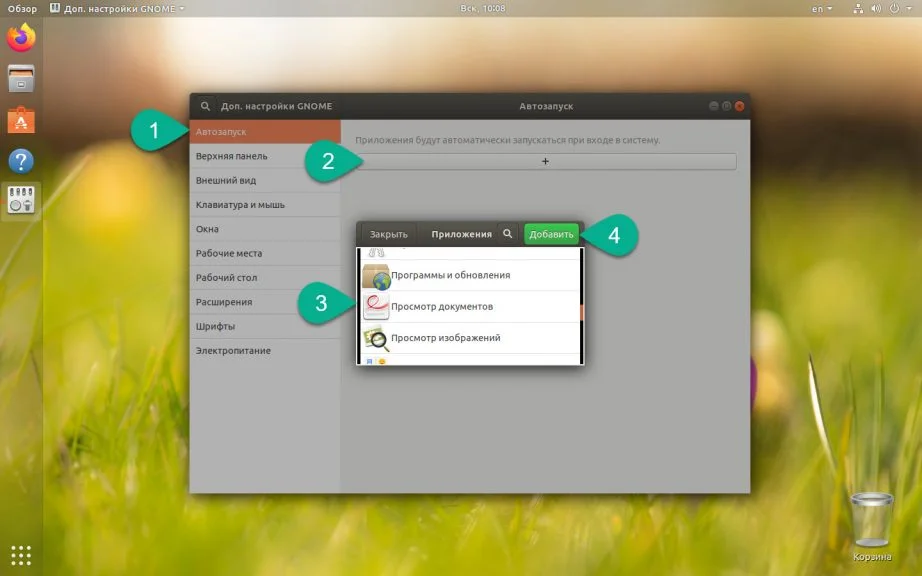Click the Закрыть button
Screen dimensions: 922x576
click(389, 234)
